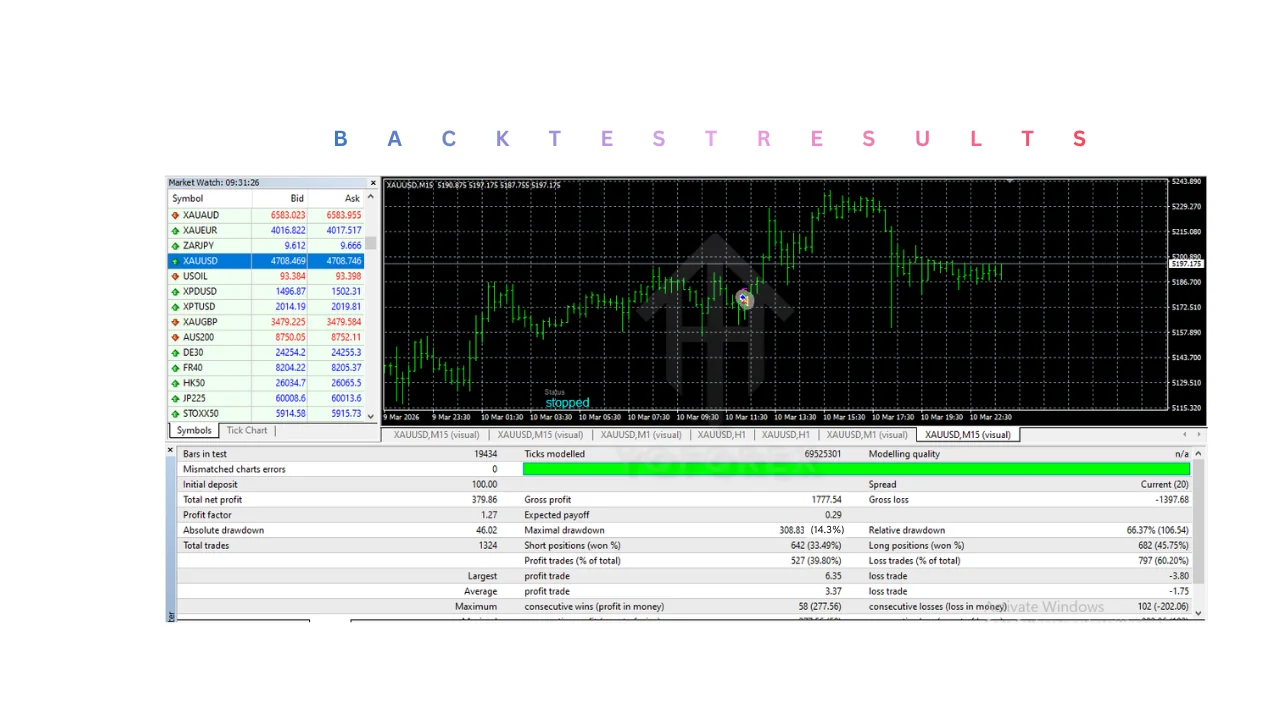Image resolution: width=1280 pixels, height=720 pixels.
Task: Click the XPDUSD symbol arrow icon
Action: click(x=175, y=291)
